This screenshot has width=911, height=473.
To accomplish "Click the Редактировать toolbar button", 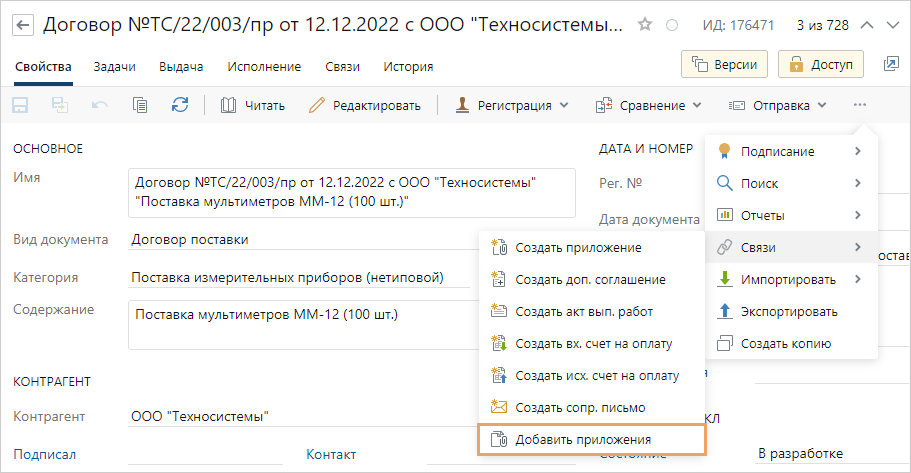I will [365, 105].
